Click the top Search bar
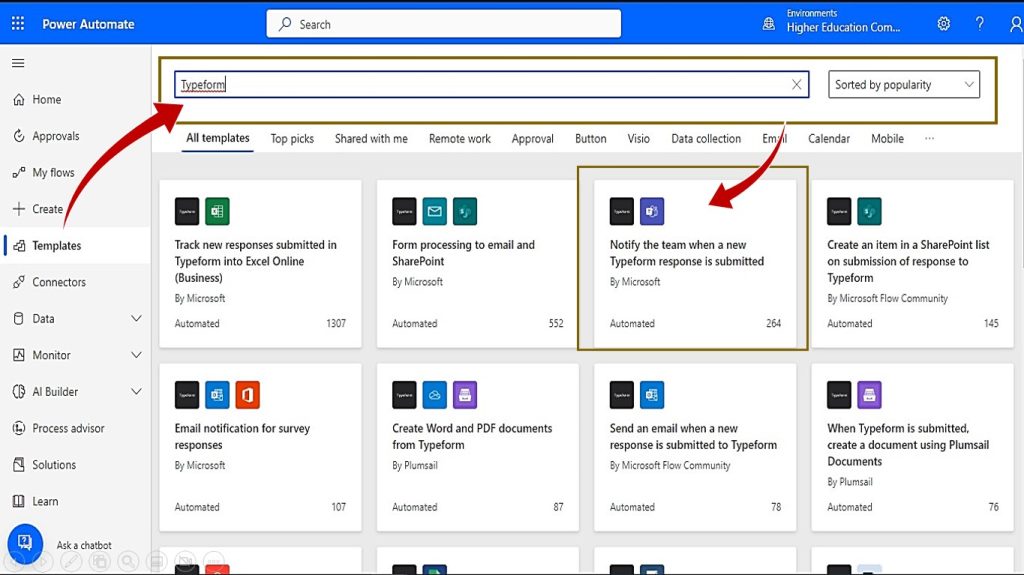Screen dimensions: 1024x575 tap(443, 24)
